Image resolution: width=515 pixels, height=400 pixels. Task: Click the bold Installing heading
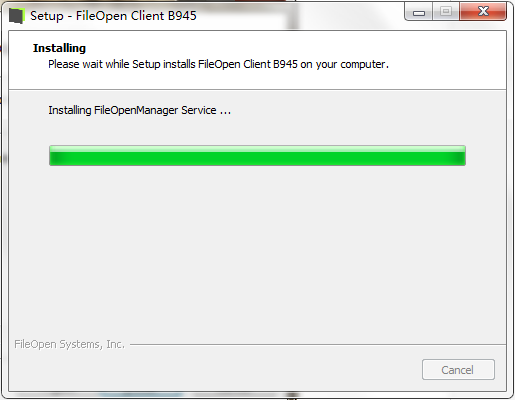(x=59, y=48)
